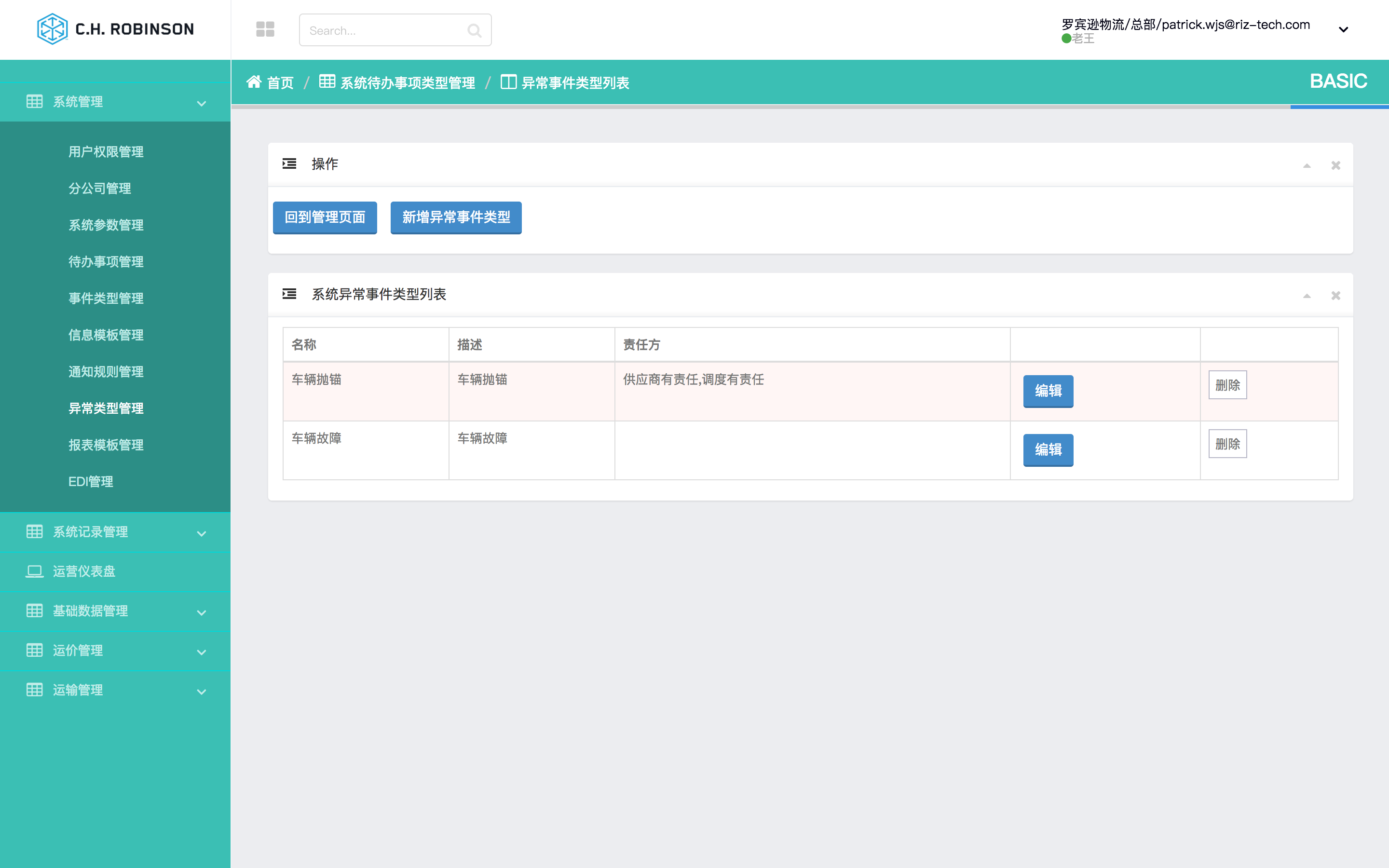Expand the 基础数据管理 section chevron
Screen dimensions: 1389x868
pos(202,612)
